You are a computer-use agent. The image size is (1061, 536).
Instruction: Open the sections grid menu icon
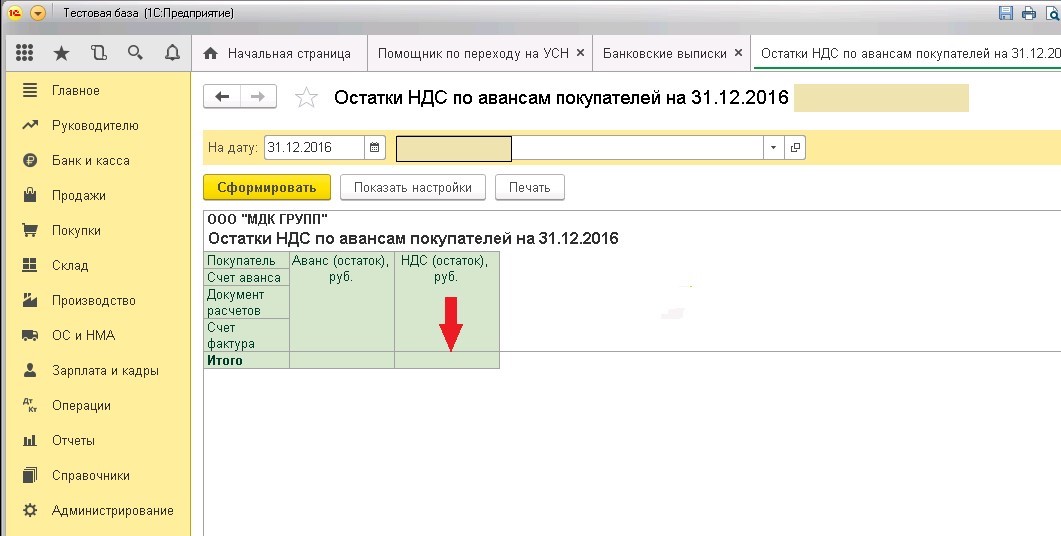(24, 53)
